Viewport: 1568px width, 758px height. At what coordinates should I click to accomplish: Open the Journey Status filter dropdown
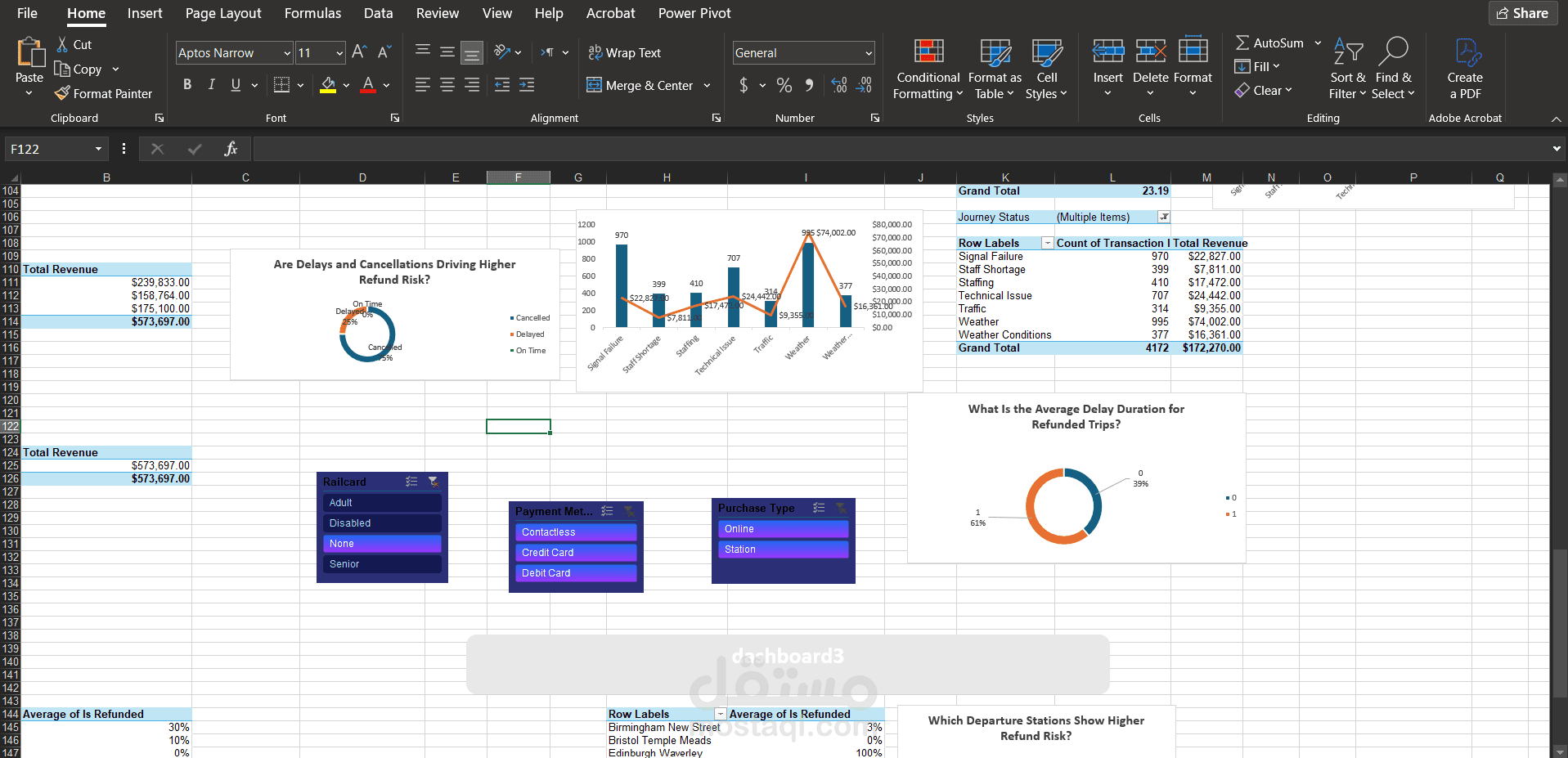click(1164, 217)
